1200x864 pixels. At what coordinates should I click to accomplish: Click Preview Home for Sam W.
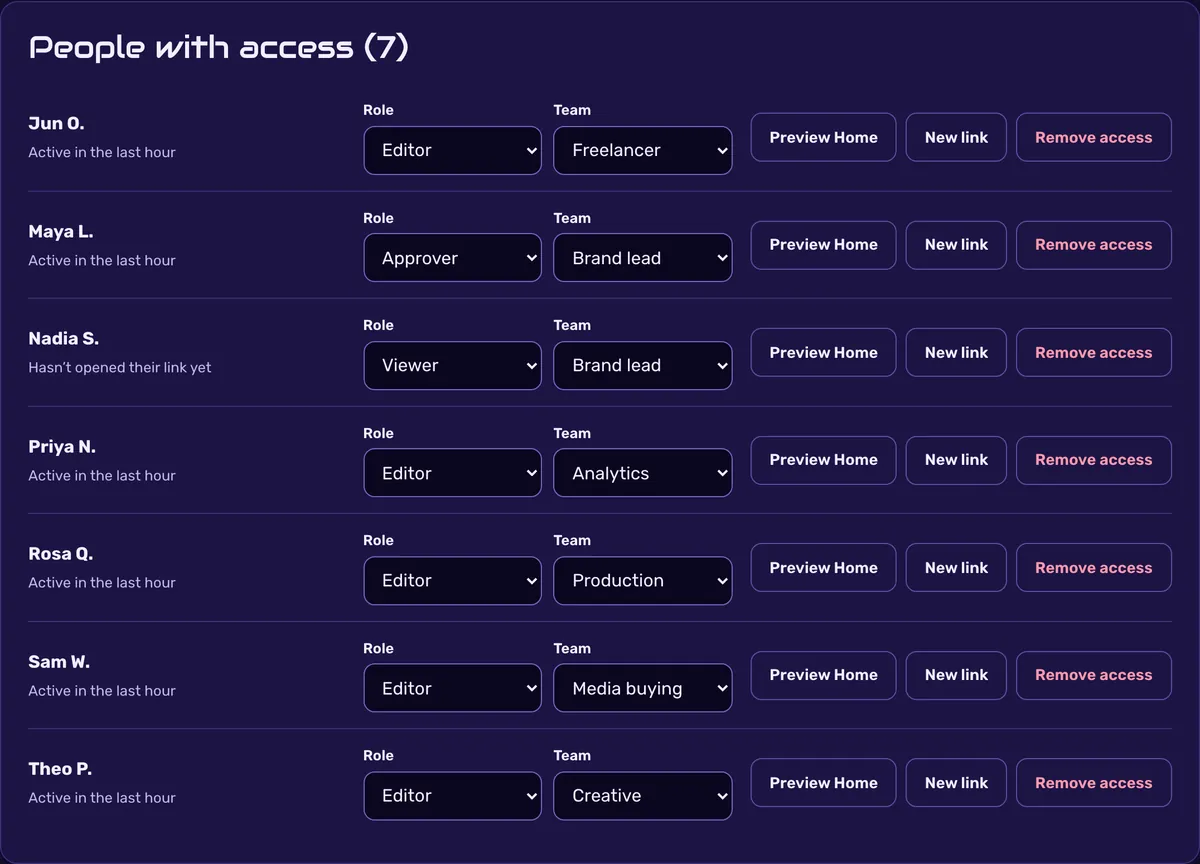(x=823, y=675)
